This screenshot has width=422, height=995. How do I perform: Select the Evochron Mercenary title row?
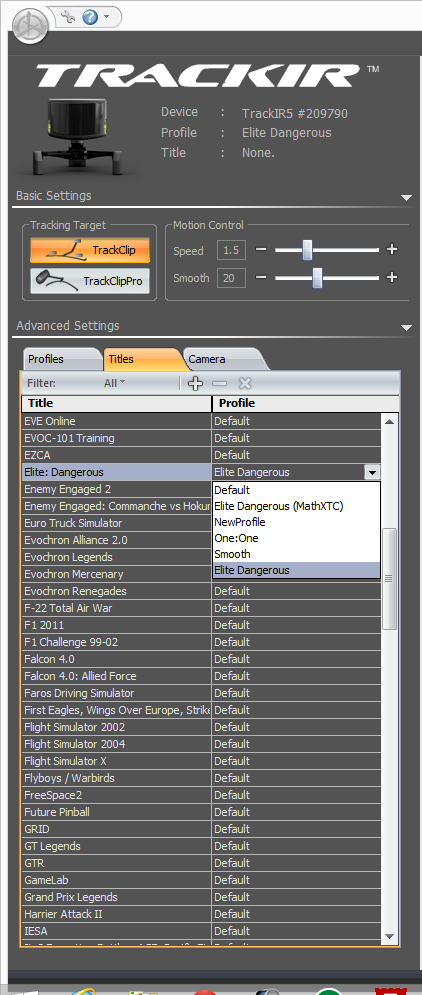tap(116, 574)
